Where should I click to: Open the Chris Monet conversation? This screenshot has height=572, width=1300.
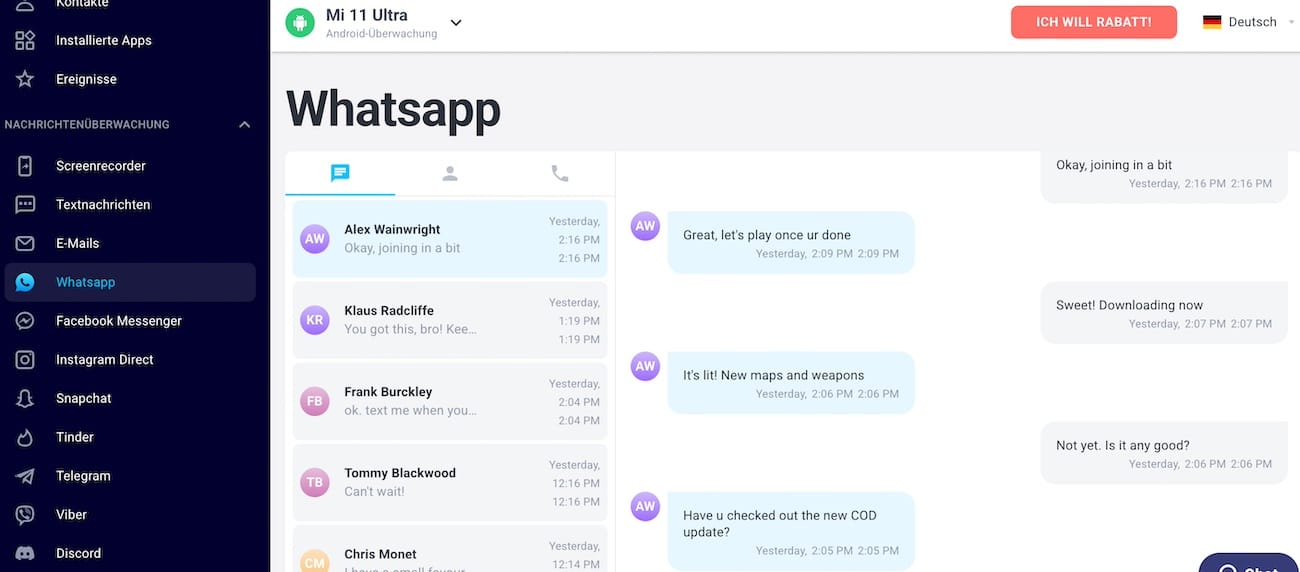pyautogui.click(x=450, y=549)
